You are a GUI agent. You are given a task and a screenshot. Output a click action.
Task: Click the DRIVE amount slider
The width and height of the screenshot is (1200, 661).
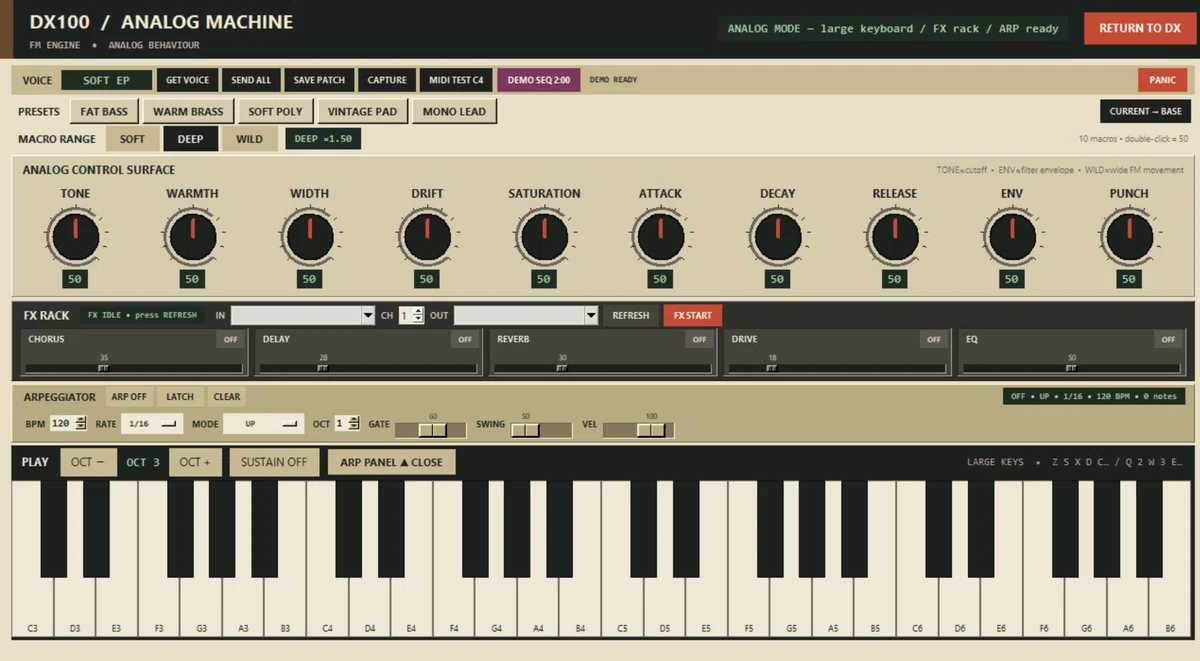pyautogui.click(x=837, y=368)
